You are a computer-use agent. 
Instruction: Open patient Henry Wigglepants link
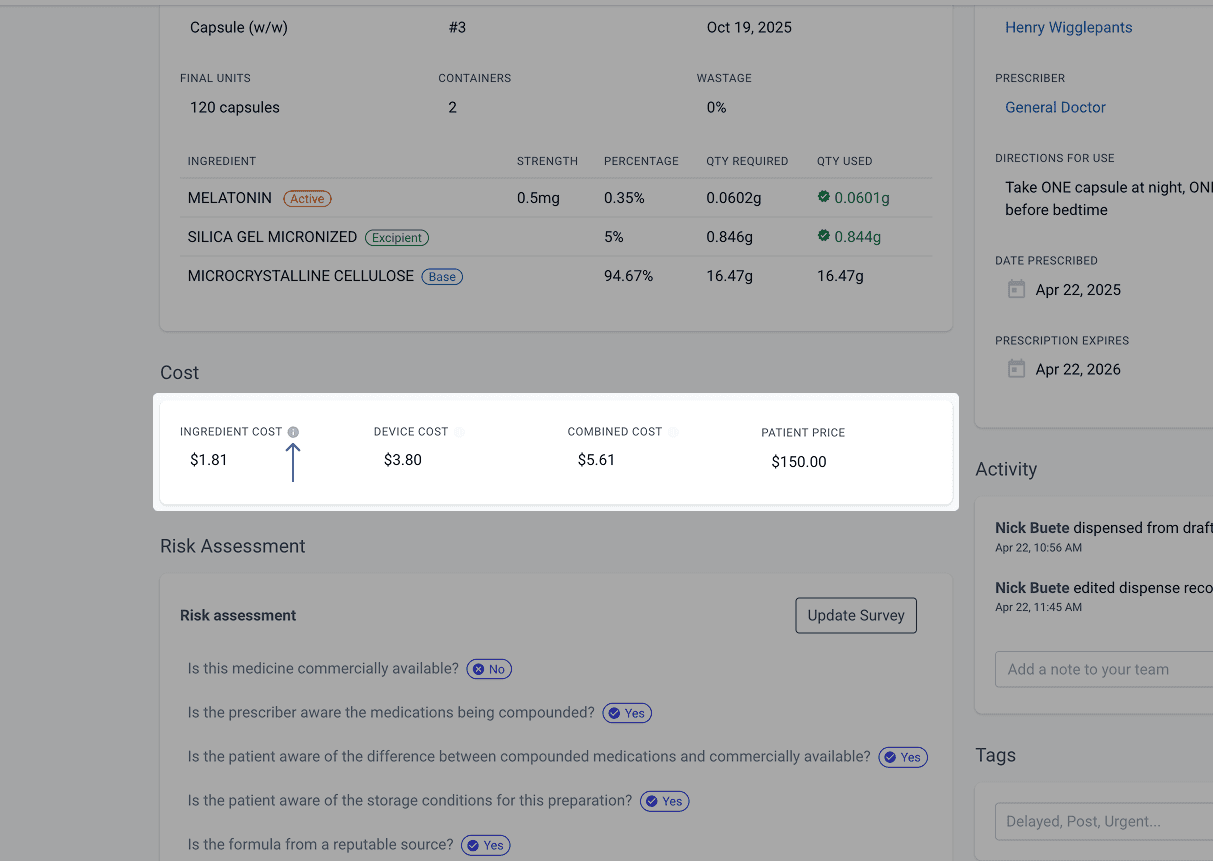pyautogui.click(x=1069, y=27)
